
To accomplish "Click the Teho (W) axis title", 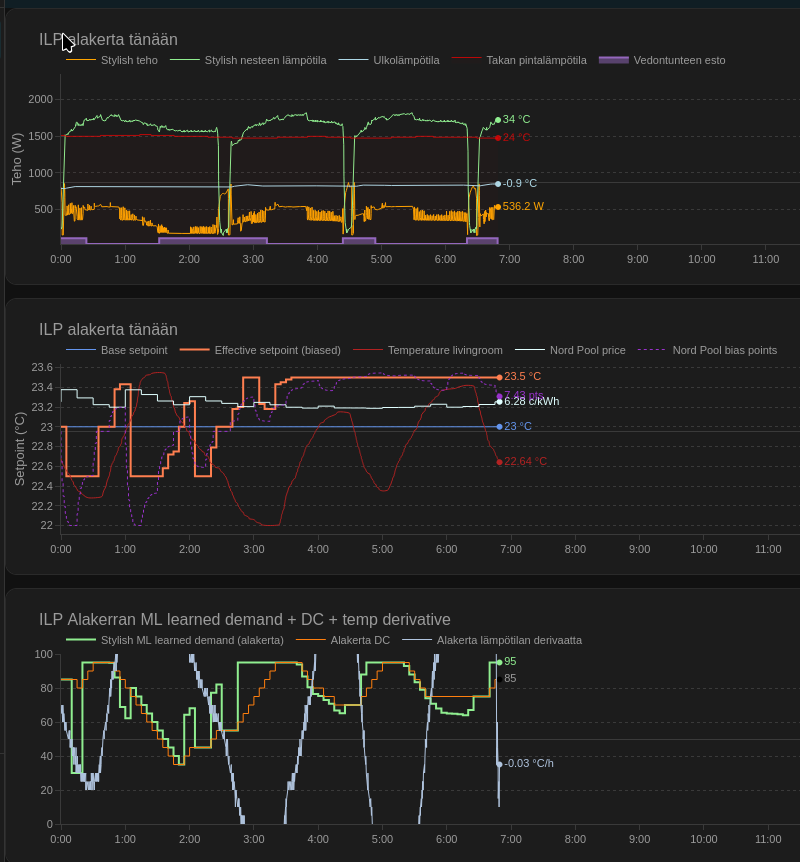I will click(x=16, y=159).
